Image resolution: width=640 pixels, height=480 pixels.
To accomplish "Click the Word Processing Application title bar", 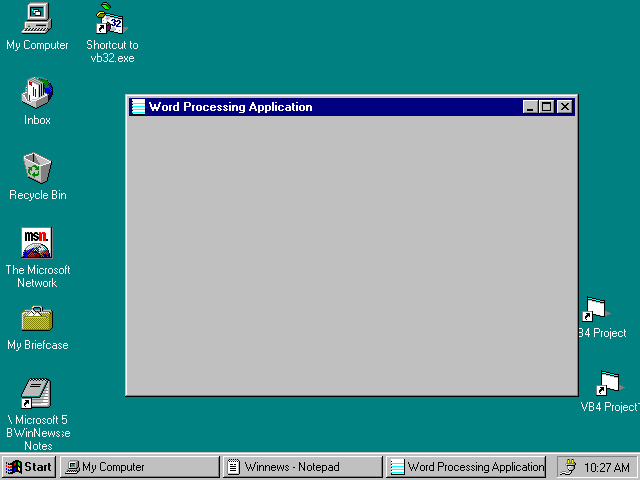I will point(400,107).
